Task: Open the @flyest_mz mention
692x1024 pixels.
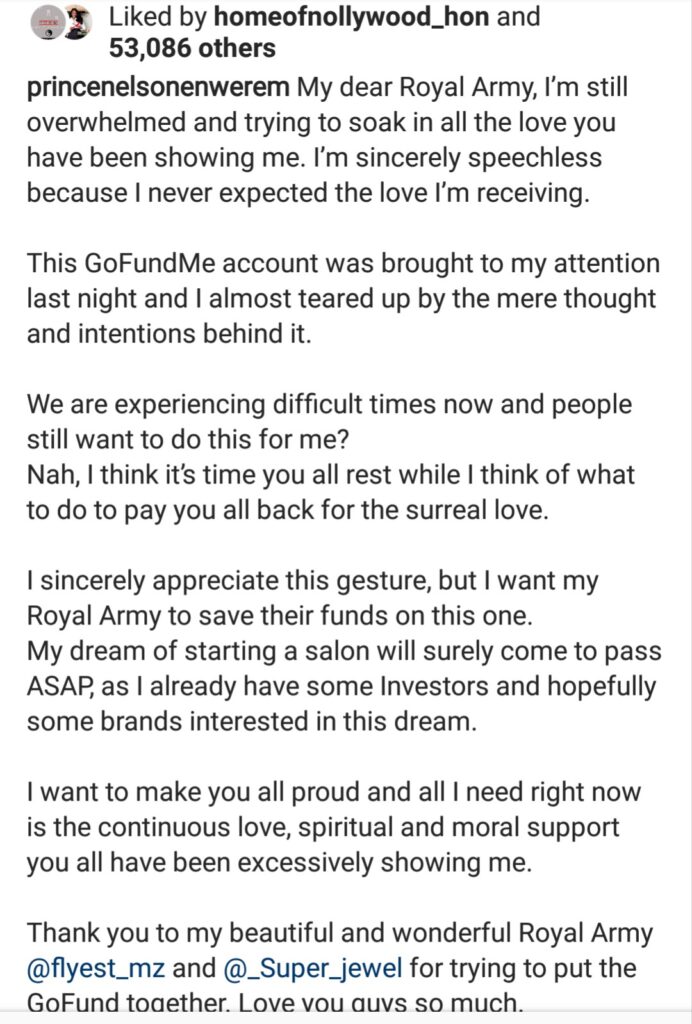Action: tap(95, 968)
